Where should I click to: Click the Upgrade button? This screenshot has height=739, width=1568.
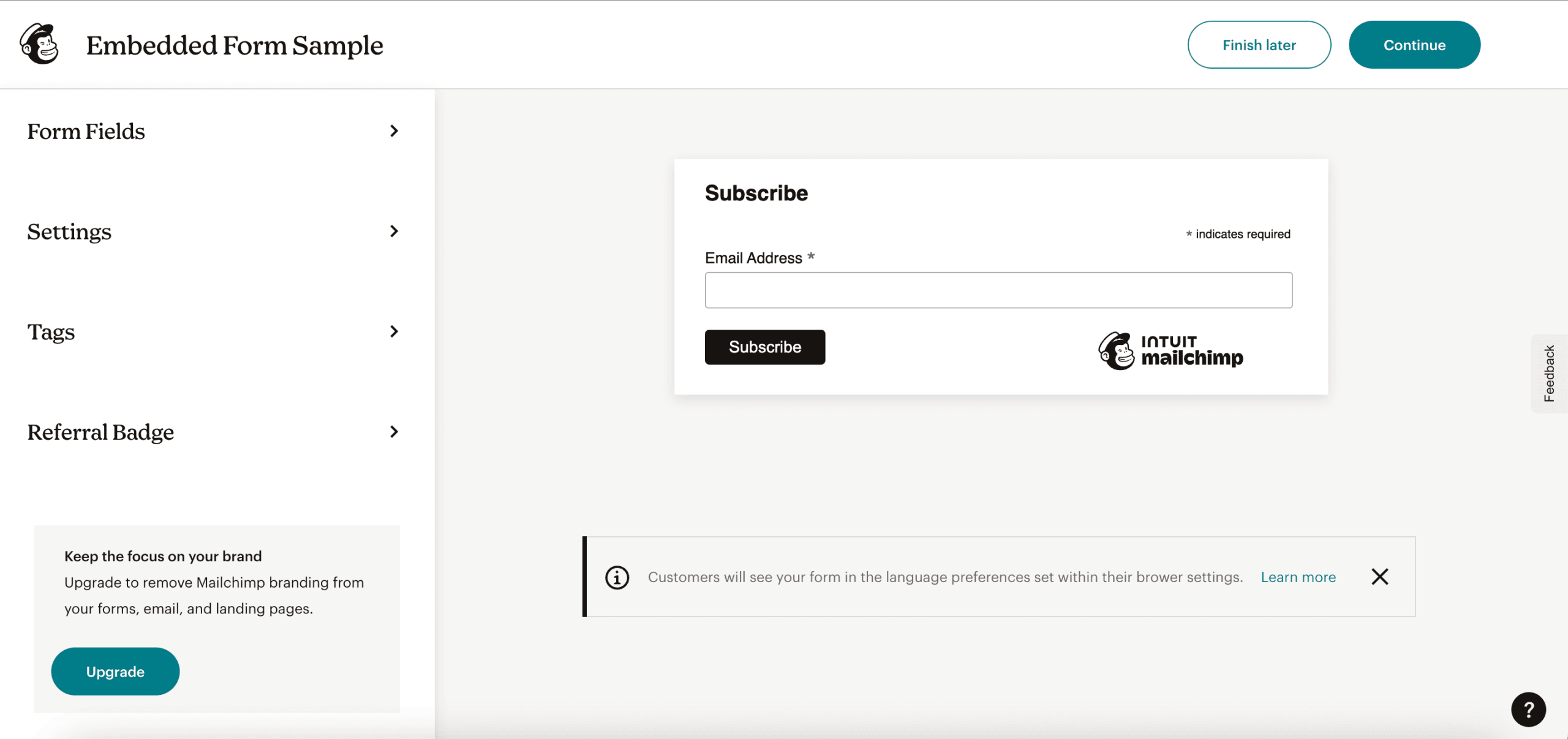pyautogui.click(x=115, y=671)
